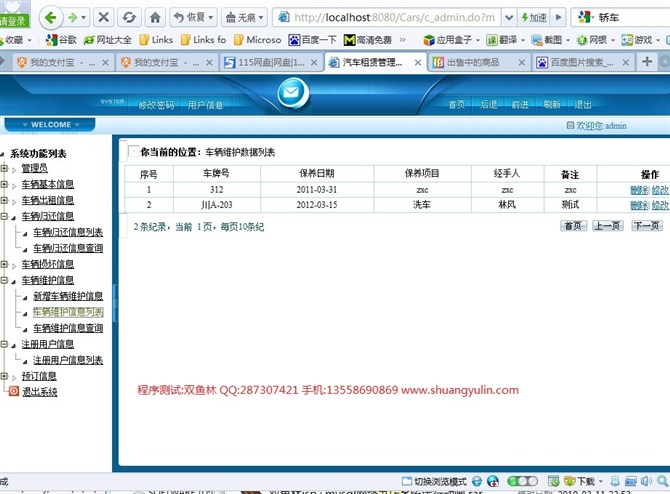Open the 谷歌 bookmark
Viewport: 670px width, 494px height.
pos(61,40)
